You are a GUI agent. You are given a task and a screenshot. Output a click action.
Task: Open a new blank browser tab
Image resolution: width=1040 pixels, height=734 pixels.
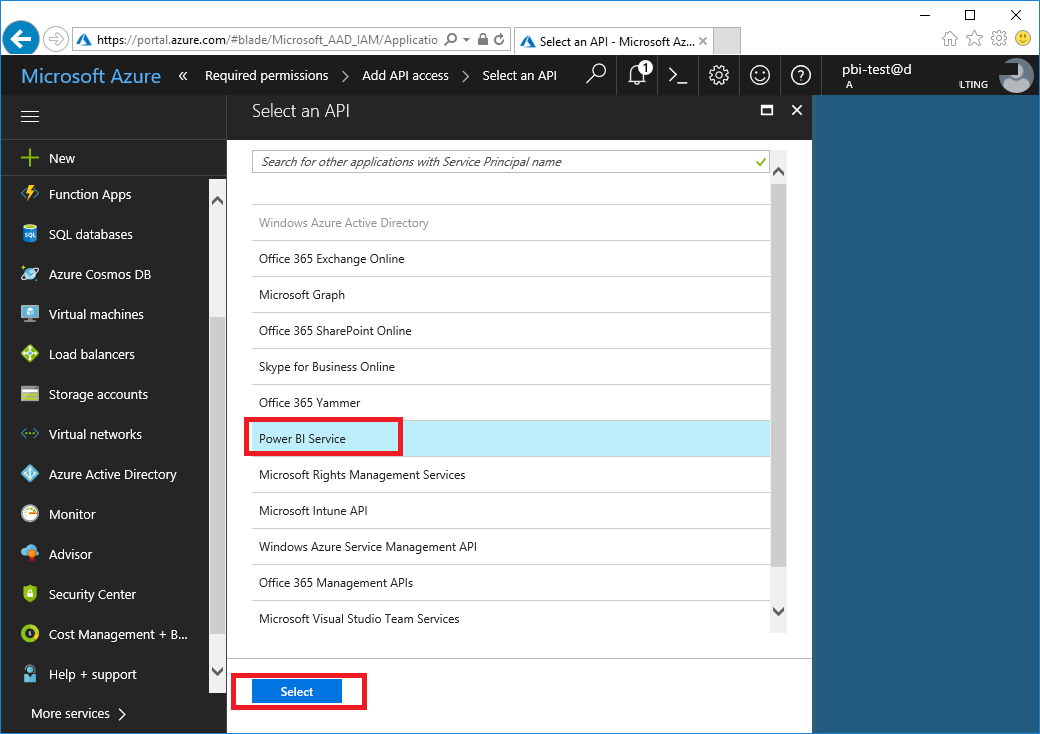(x=728, y=41)
